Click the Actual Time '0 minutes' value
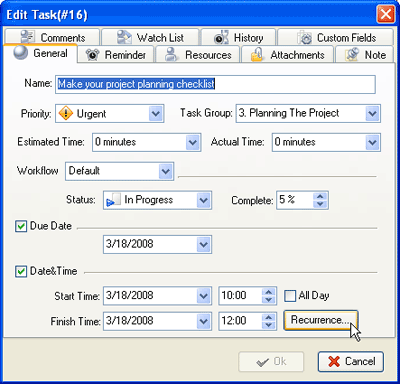 tap(295, 142)
